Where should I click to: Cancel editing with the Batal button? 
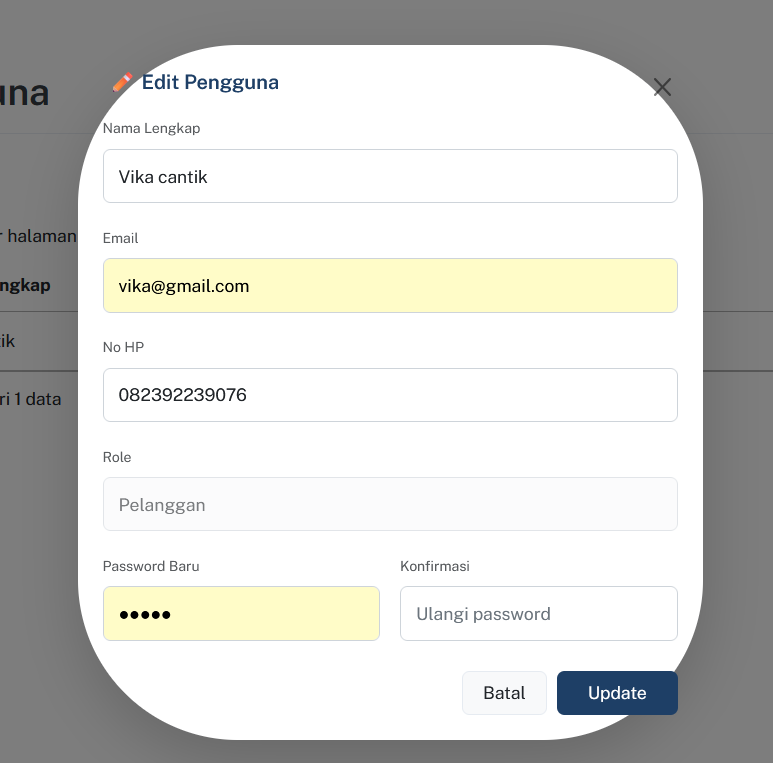click(x=504, y=693)
